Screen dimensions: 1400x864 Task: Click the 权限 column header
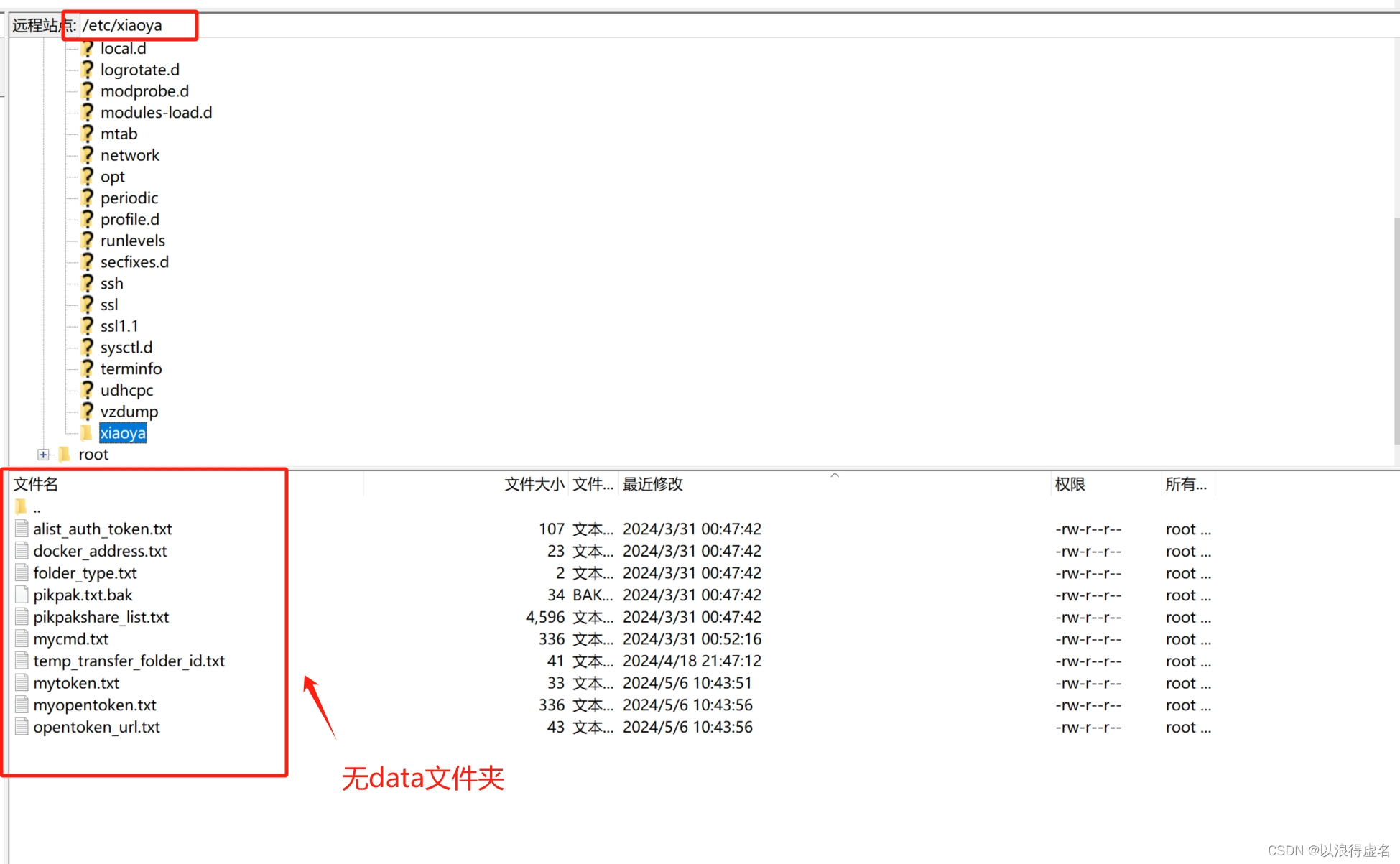(x=1070, y=485)
